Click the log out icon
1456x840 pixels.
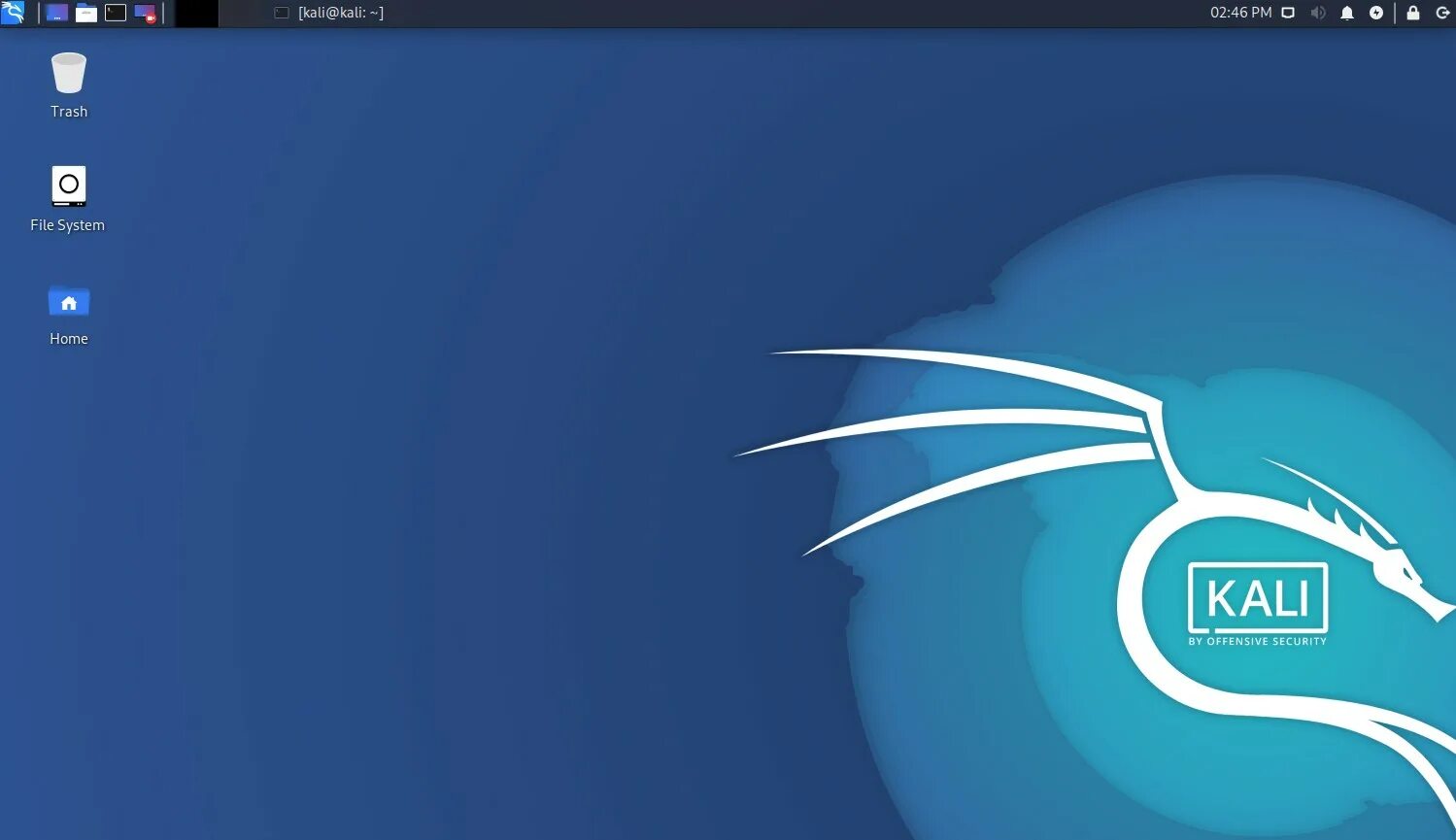pyautogui.click(x=1442, y=13)
